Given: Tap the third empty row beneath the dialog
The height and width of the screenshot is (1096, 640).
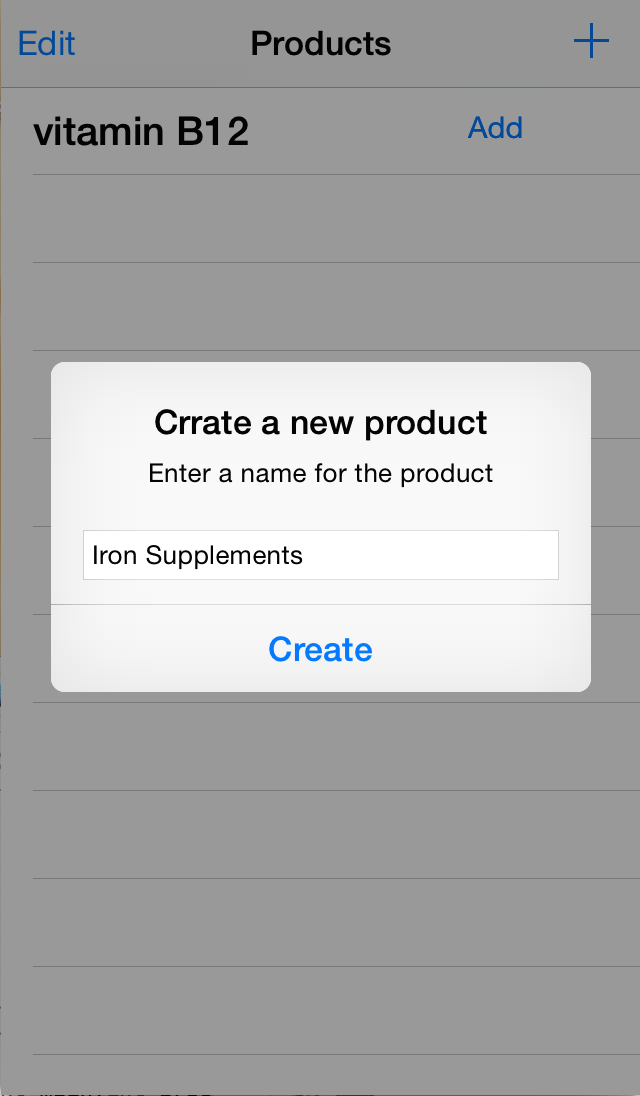Looking at the screenshot, I should (x=320, y=922).
